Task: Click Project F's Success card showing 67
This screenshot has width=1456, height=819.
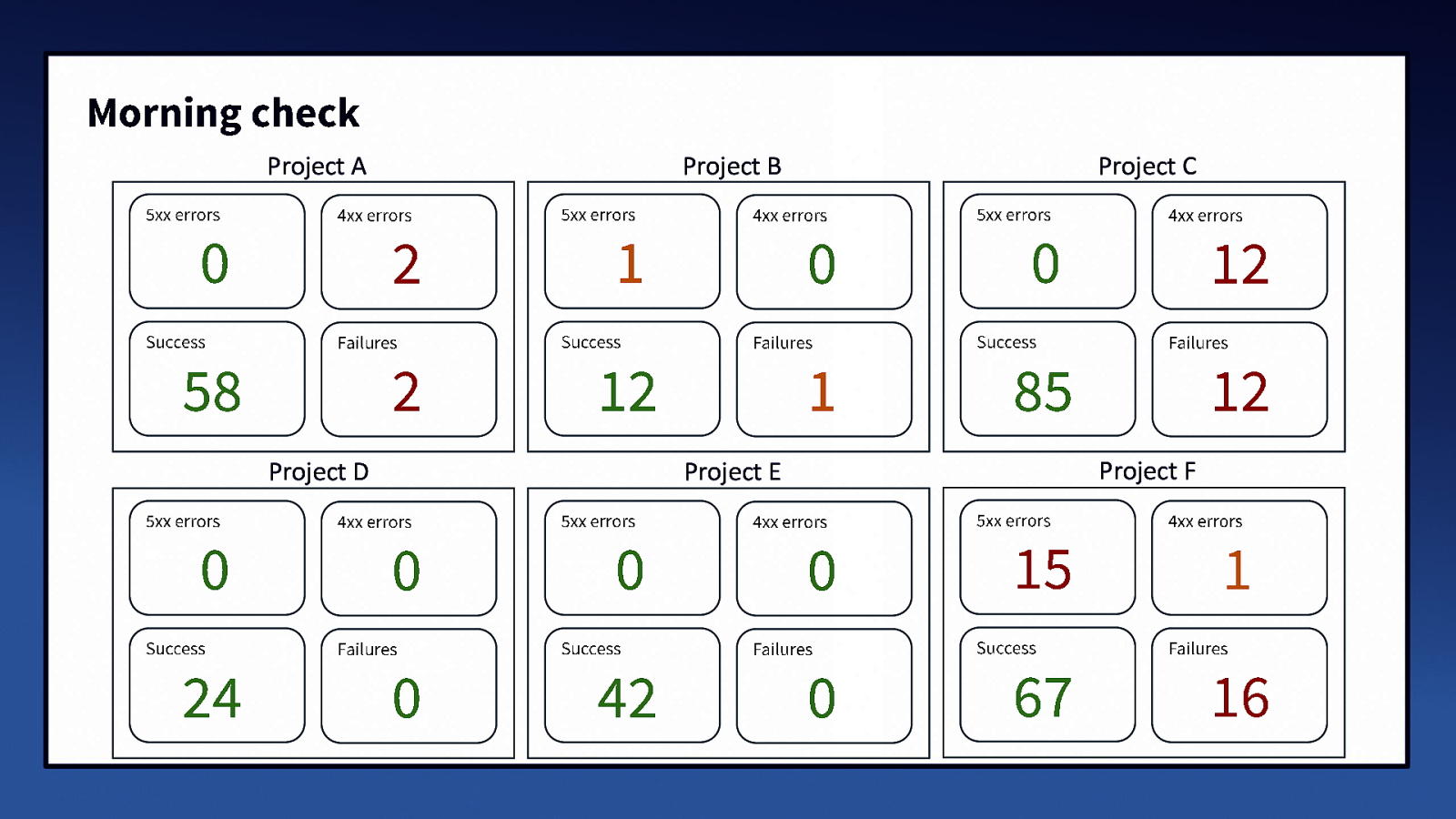Action: point(1047,684)
